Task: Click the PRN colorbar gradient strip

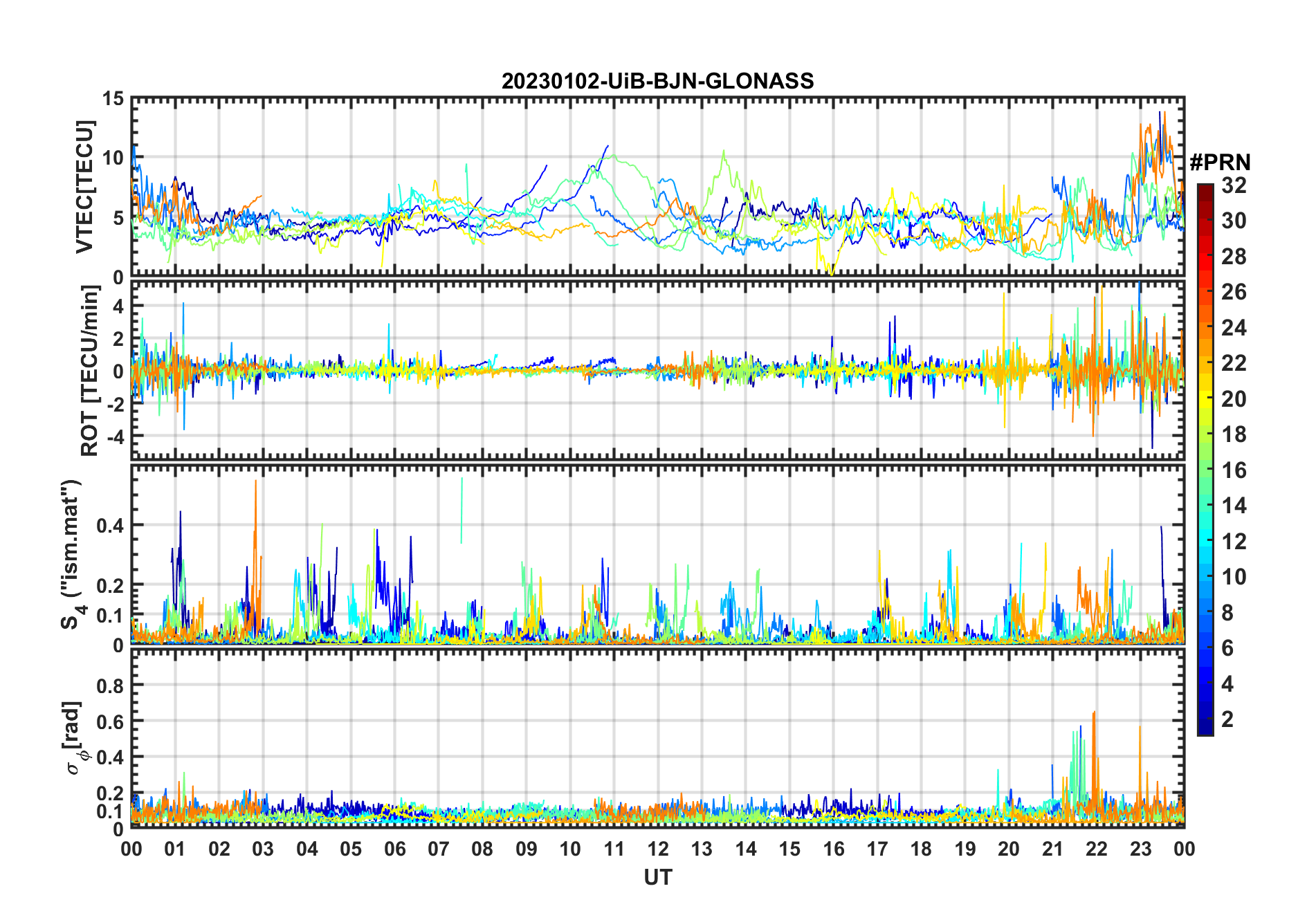Action: 1205,459
